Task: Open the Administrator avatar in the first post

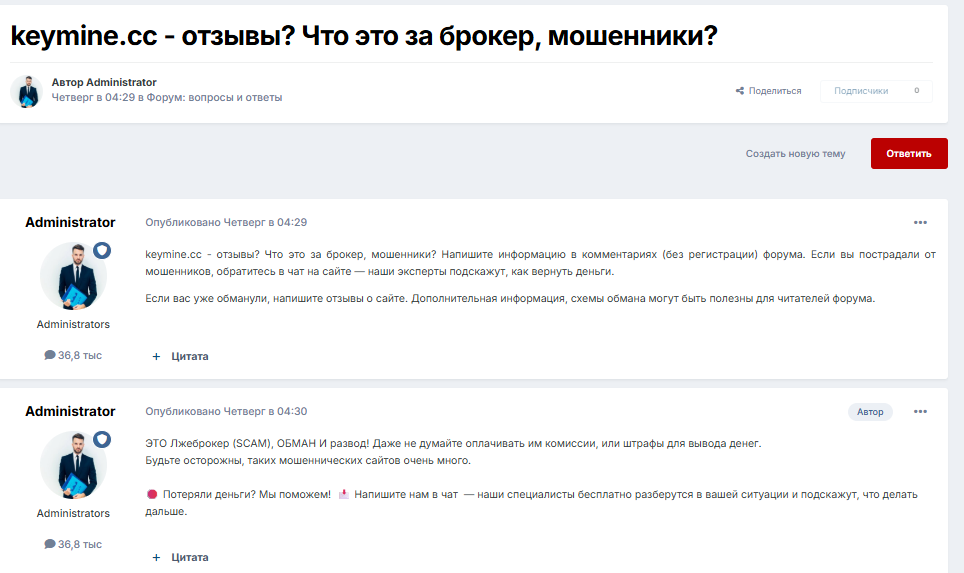Action: (x=72, y=276)
